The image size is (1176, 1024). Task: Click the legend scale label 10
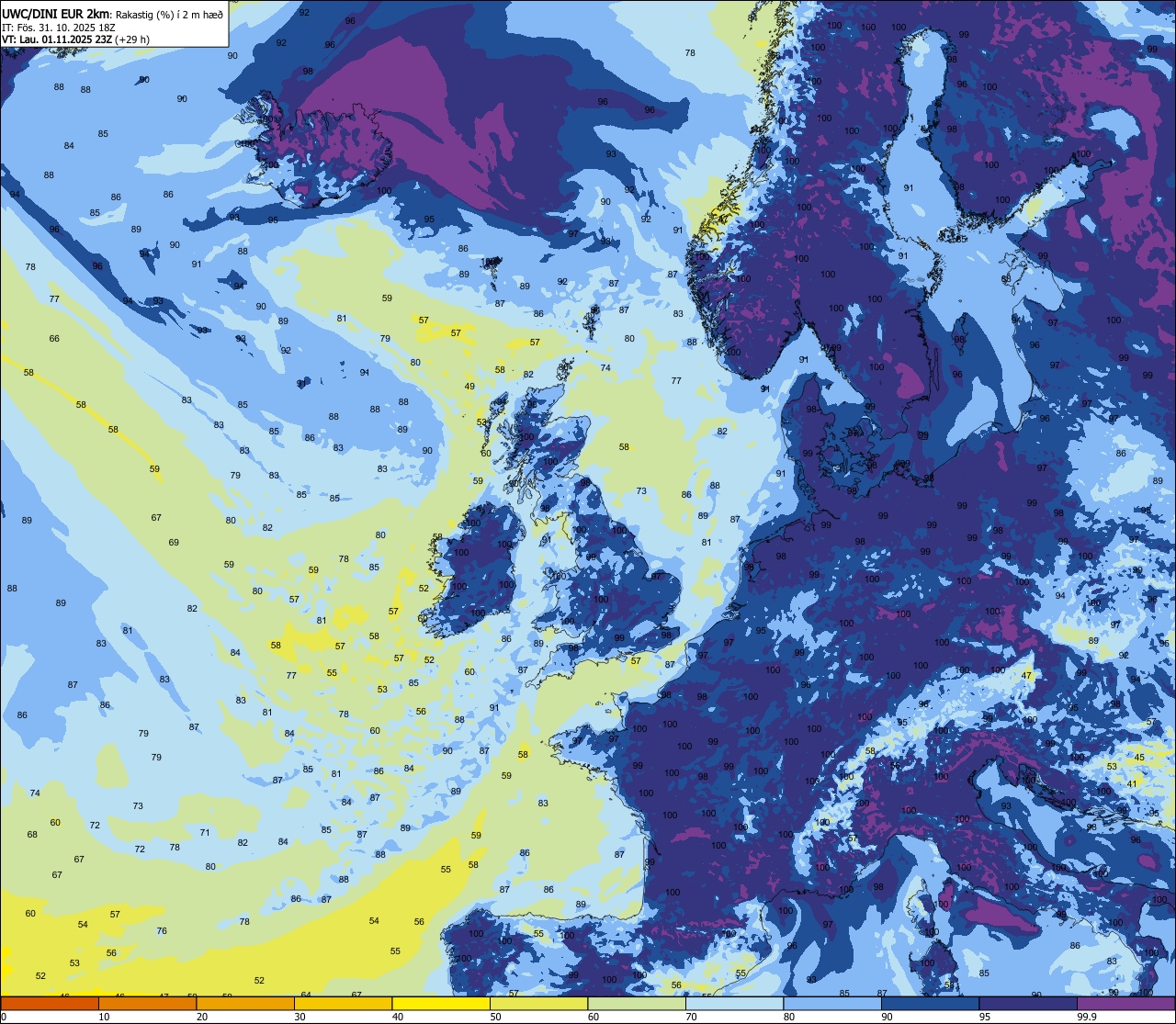(104, 1017)
